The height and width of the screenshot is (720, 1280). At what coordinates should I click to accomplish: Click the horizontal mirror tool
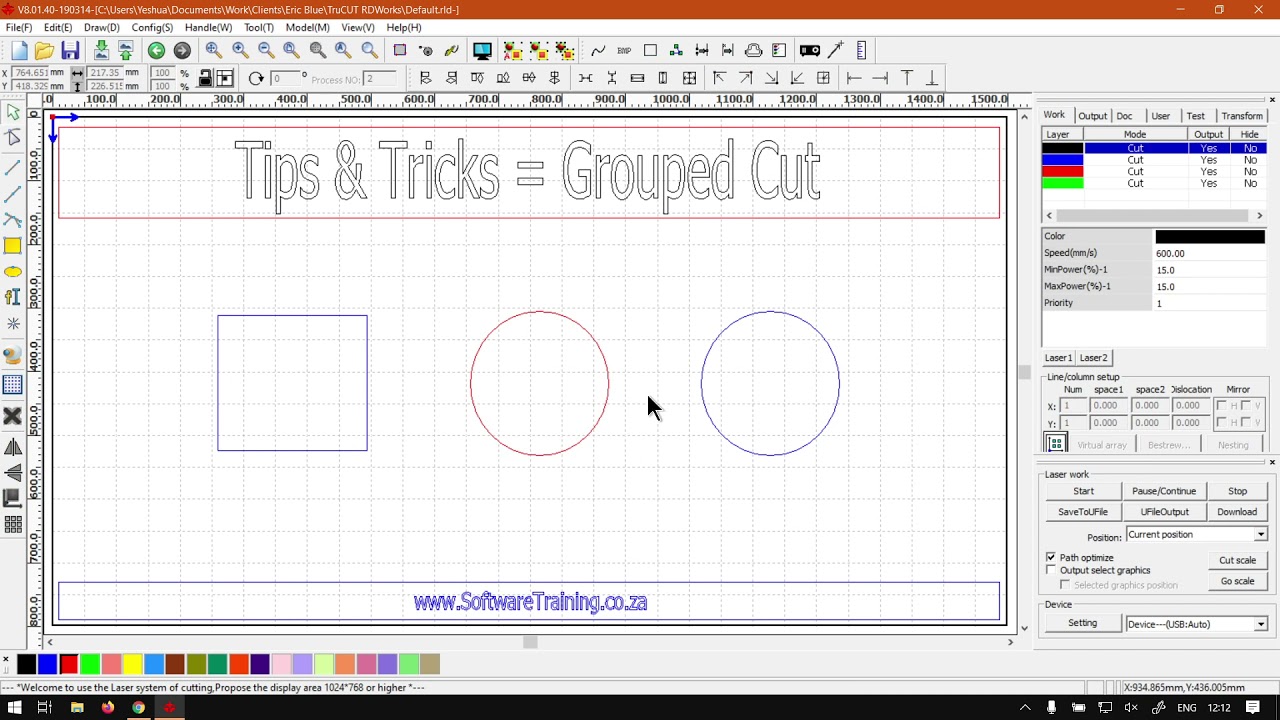[13, 447]
